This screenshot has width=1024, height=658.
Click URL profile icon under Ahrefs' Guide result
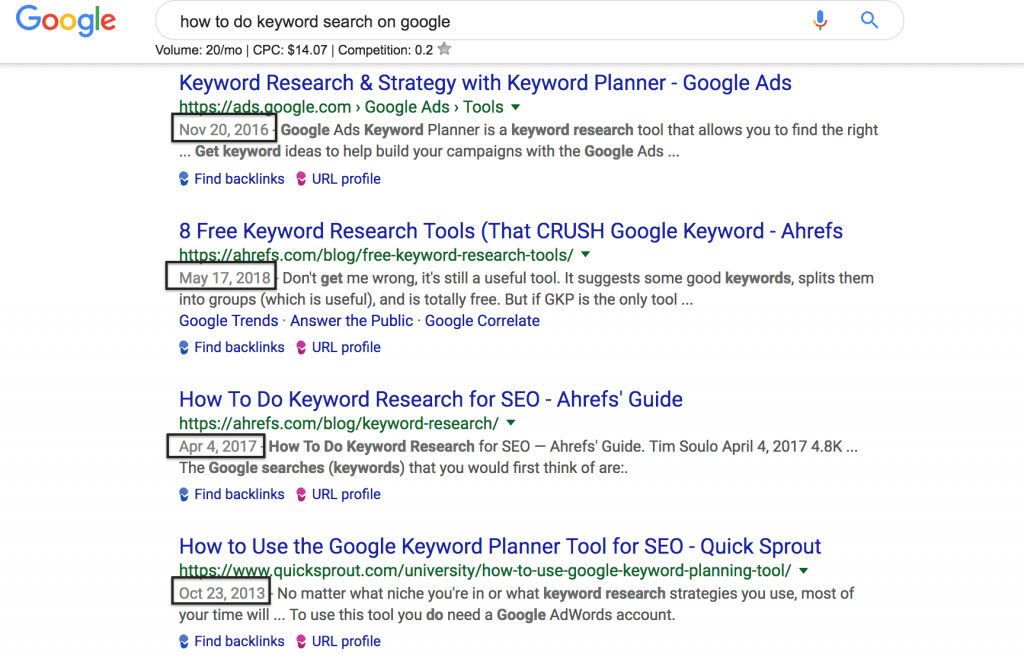[301, 495]
